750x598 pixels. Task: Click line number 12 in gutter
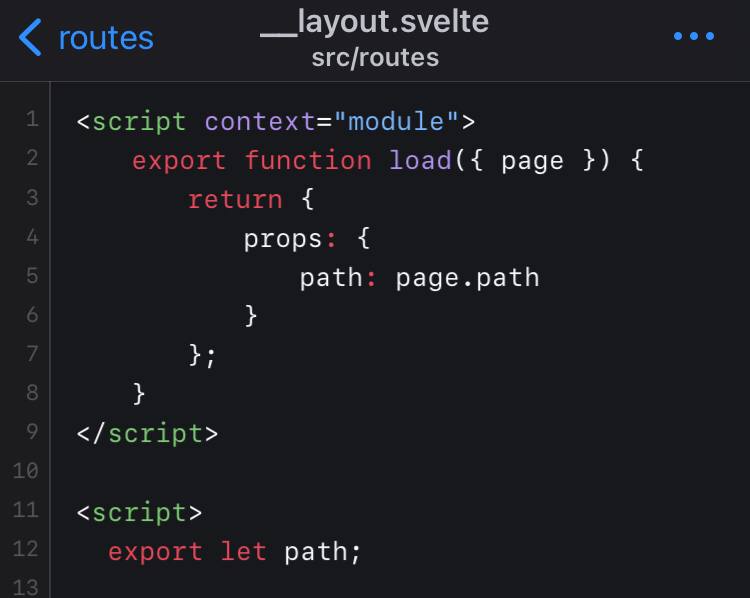coord(25,549)
